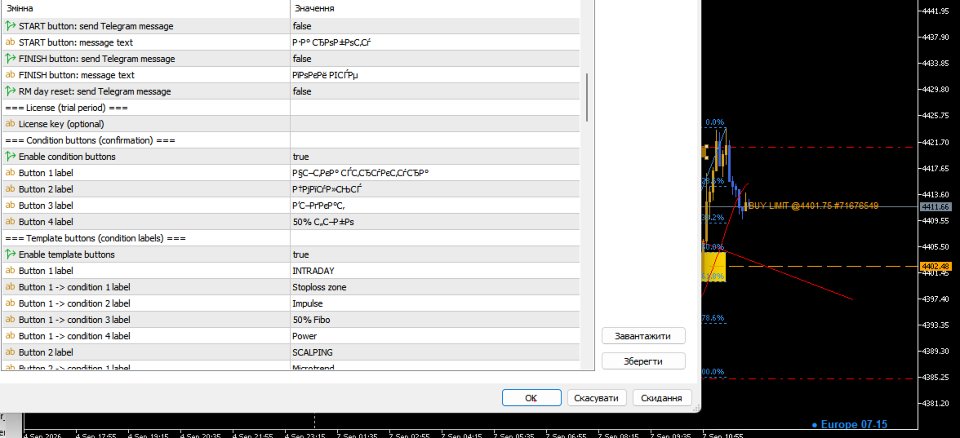Confirm the dialog with OK
The height and width of the screenshot is (438, 960).
(531, 398)
